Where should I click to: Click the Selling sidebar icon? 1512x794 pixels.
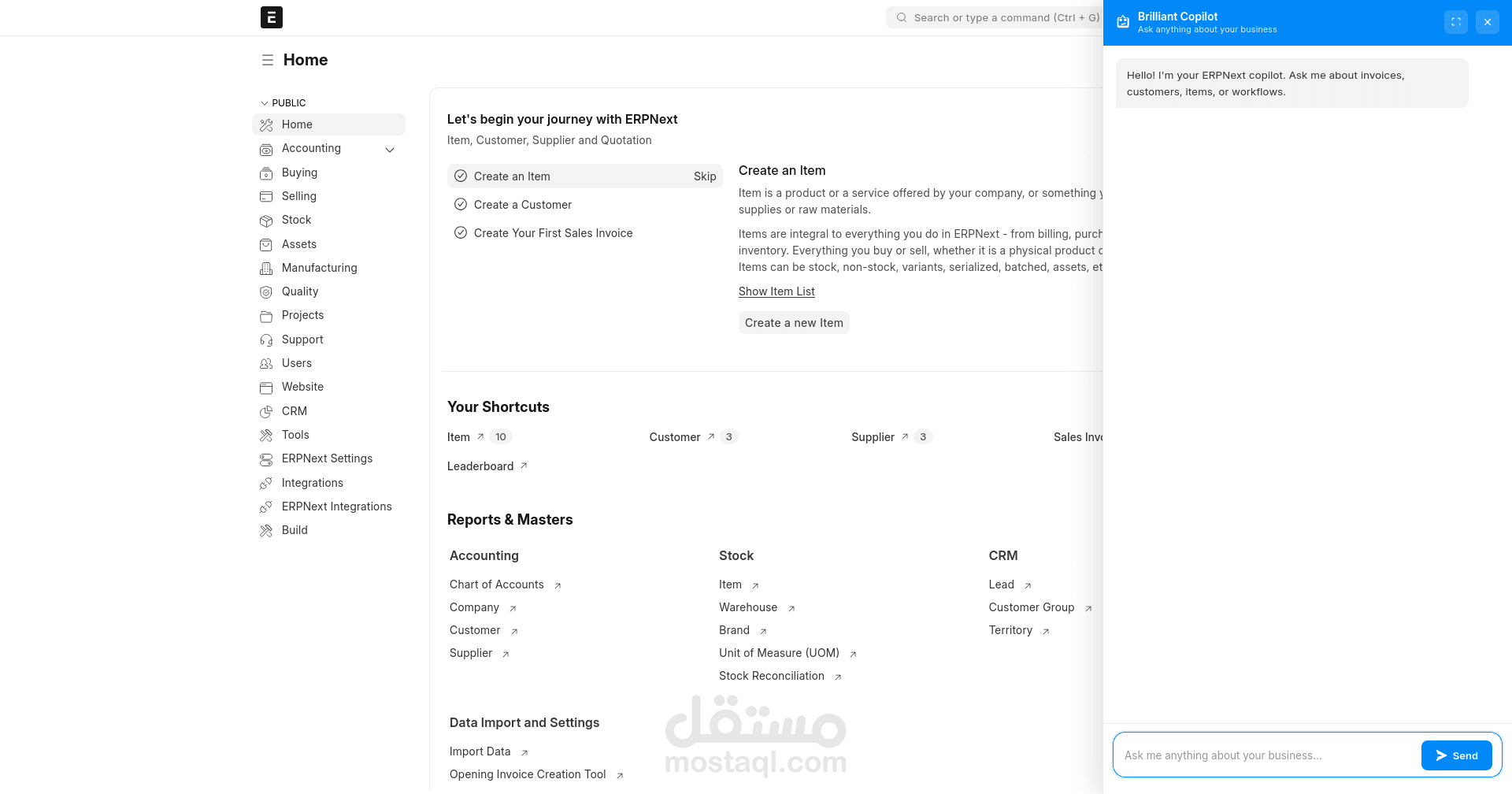click(266, 196)
